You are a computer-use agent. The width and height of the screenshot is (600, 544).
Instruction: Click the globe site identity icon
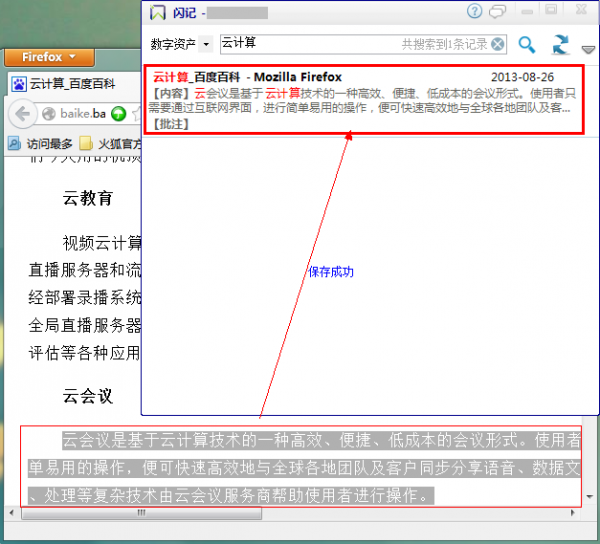coord(49,114)
